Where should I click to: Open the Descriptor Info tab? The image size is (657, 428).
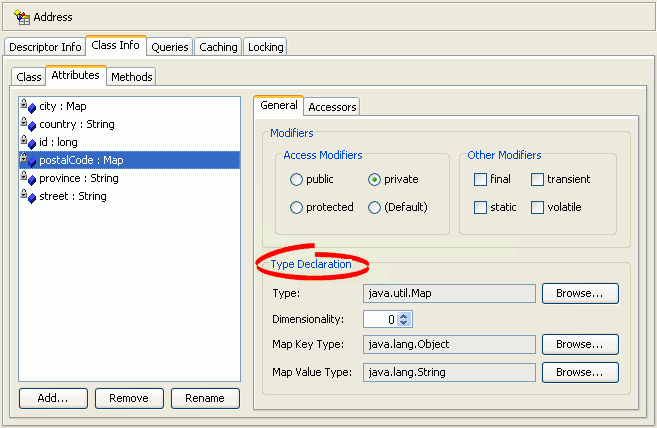(45, 47)
